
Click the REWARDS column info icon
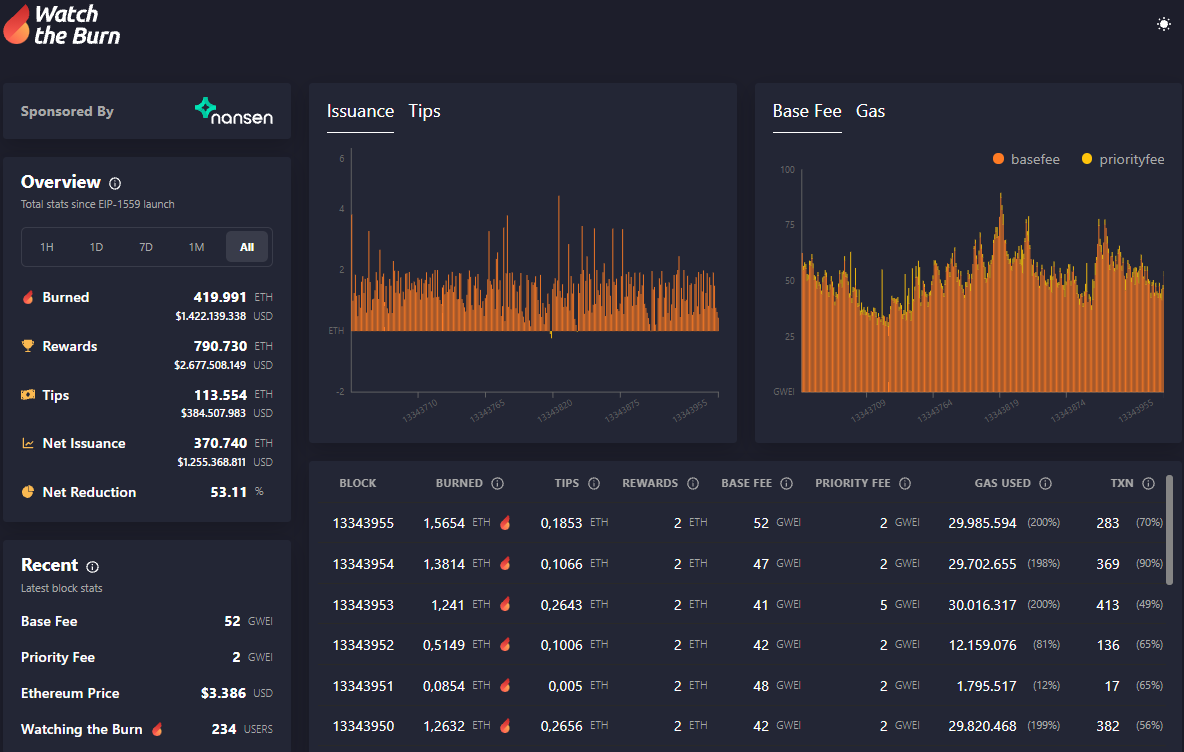[693, 483]
